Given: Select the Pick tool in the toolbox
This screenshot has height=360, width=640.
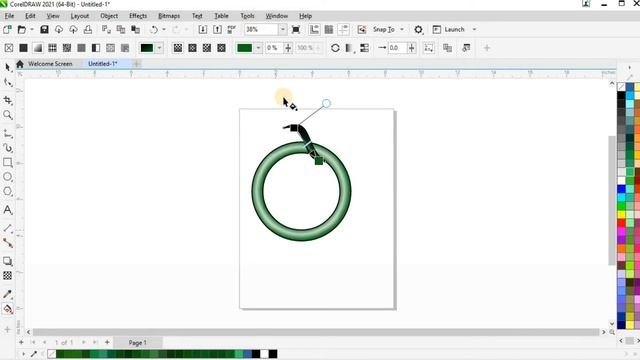Looking at the screenshot, I should coord(8,67).
